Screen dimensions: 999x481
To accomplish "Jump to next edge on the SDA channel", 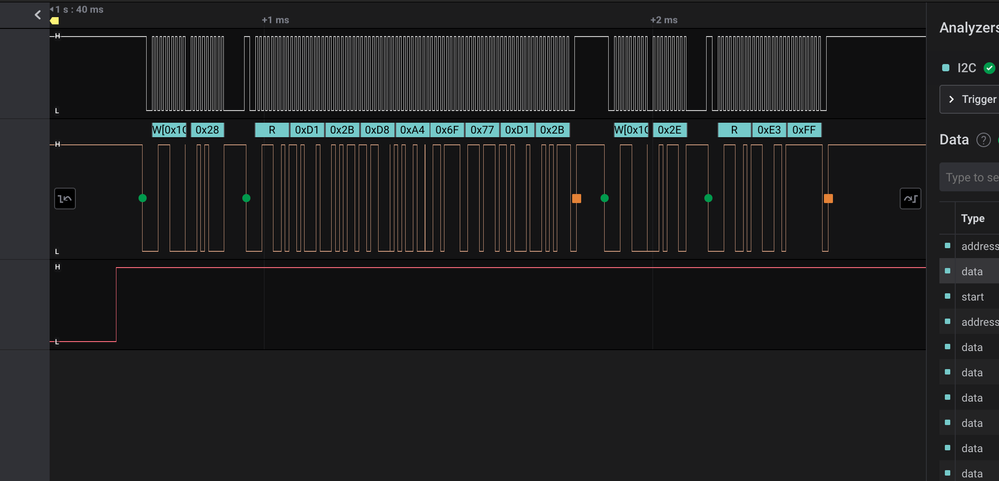I will pos(910,199).
